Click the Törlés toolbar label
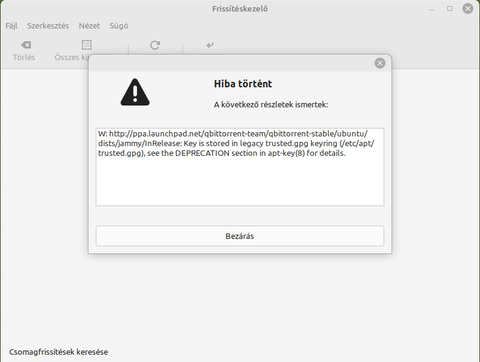 click(24, 57)
